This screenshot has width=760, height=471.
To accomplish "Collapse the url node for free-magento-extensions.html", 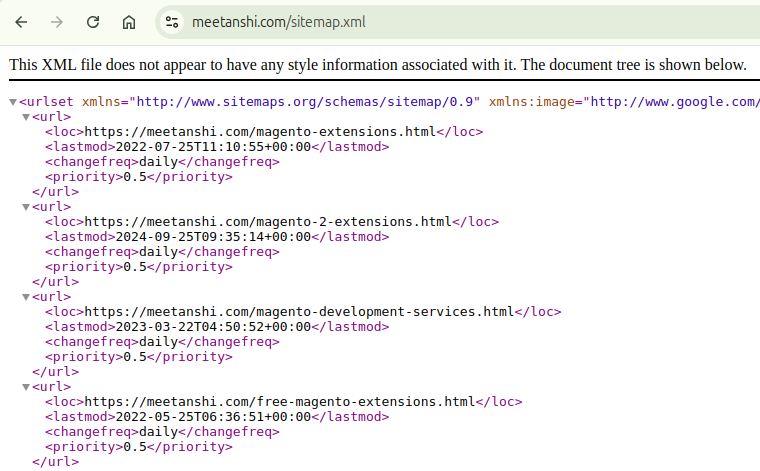I will click(x=26, y=388).
